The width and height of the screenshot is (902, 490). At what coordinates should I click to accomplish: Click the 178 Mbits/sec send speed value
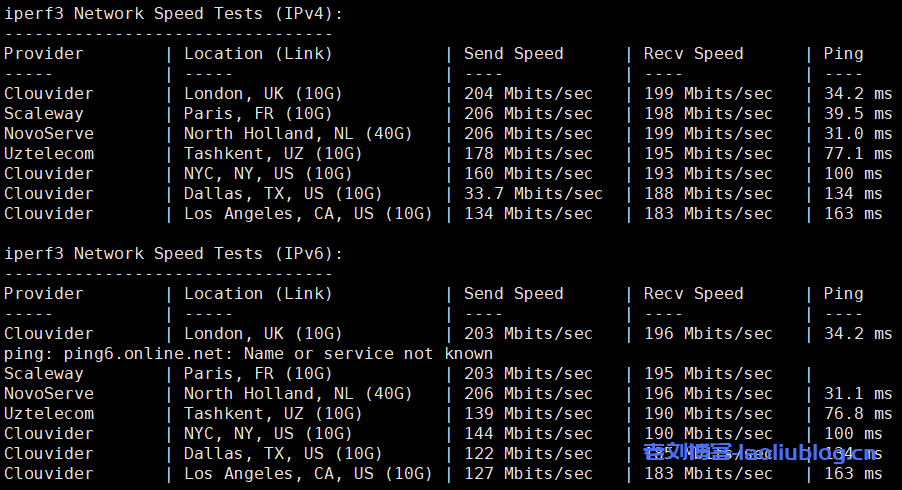(528, 153)
